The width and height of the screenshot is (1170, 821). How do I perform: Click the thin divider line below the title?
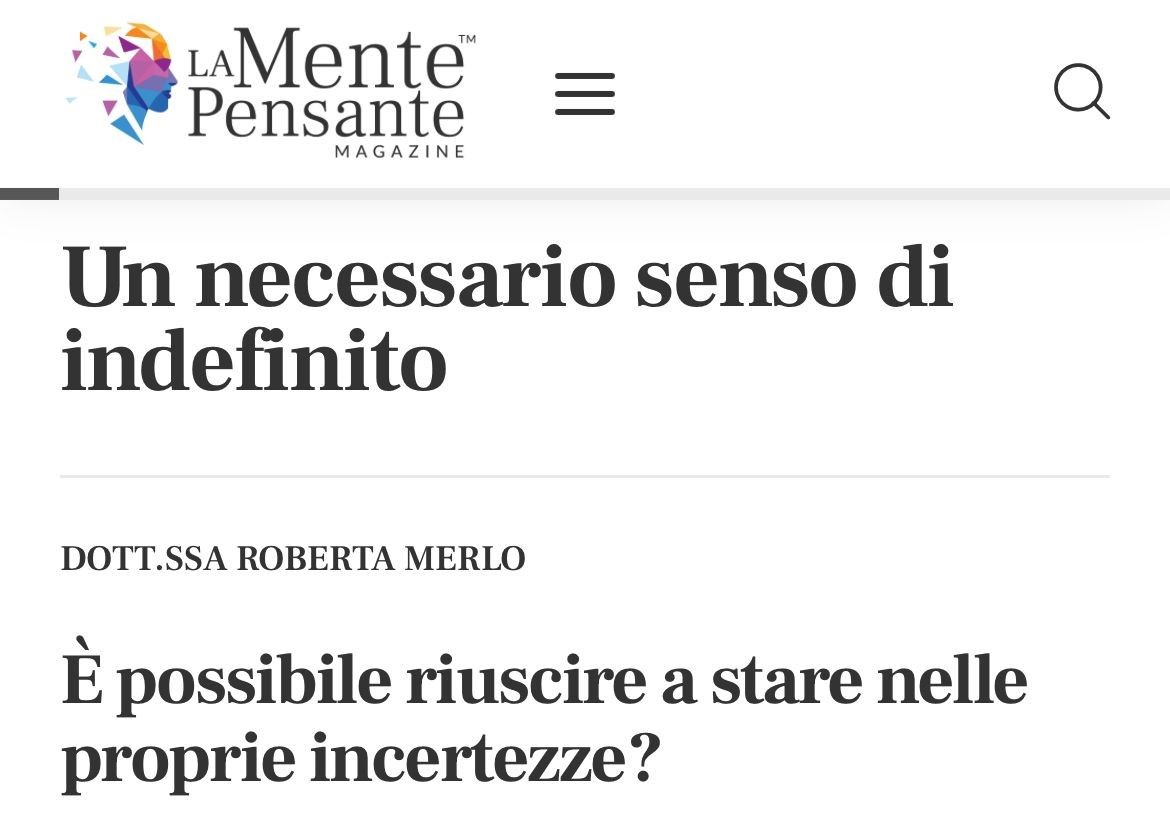(x=585, y=475)
